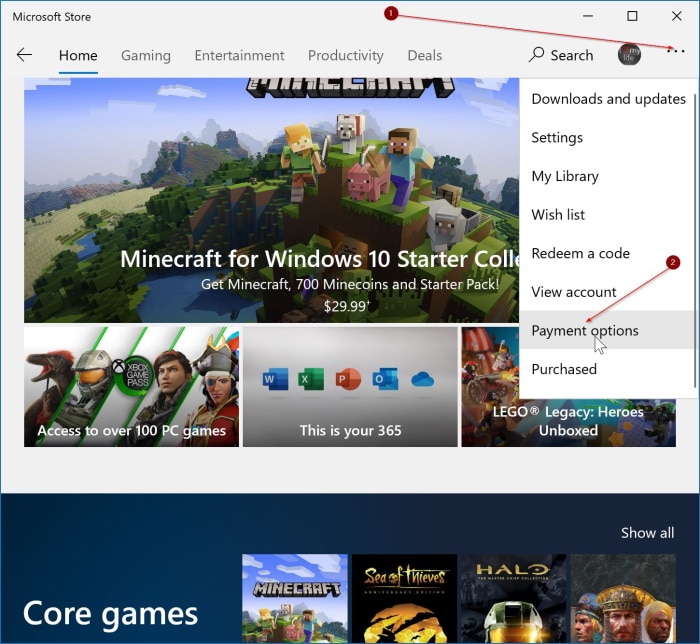Click the PowerPoint icon in 365 tile
This screenshot has width=700, height=644.
(x=348, y=379)
